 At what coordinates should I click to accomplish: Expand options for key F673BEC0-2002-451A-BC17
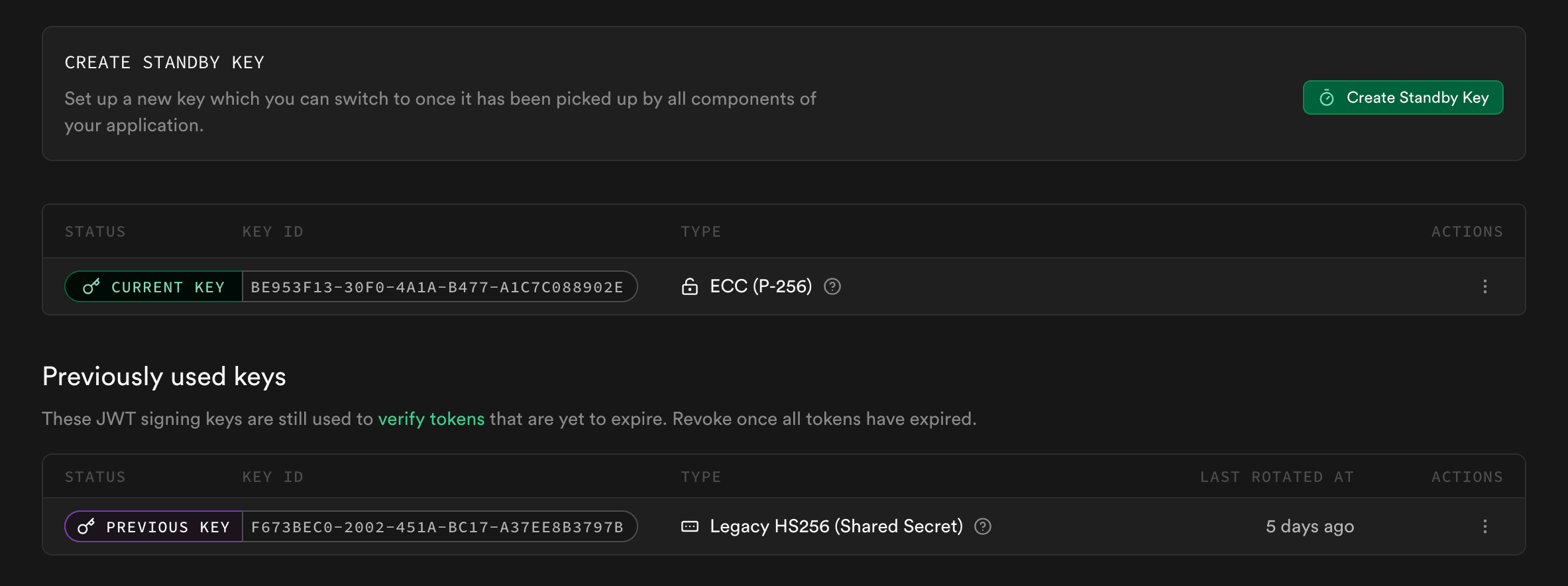coord(1485,526)
